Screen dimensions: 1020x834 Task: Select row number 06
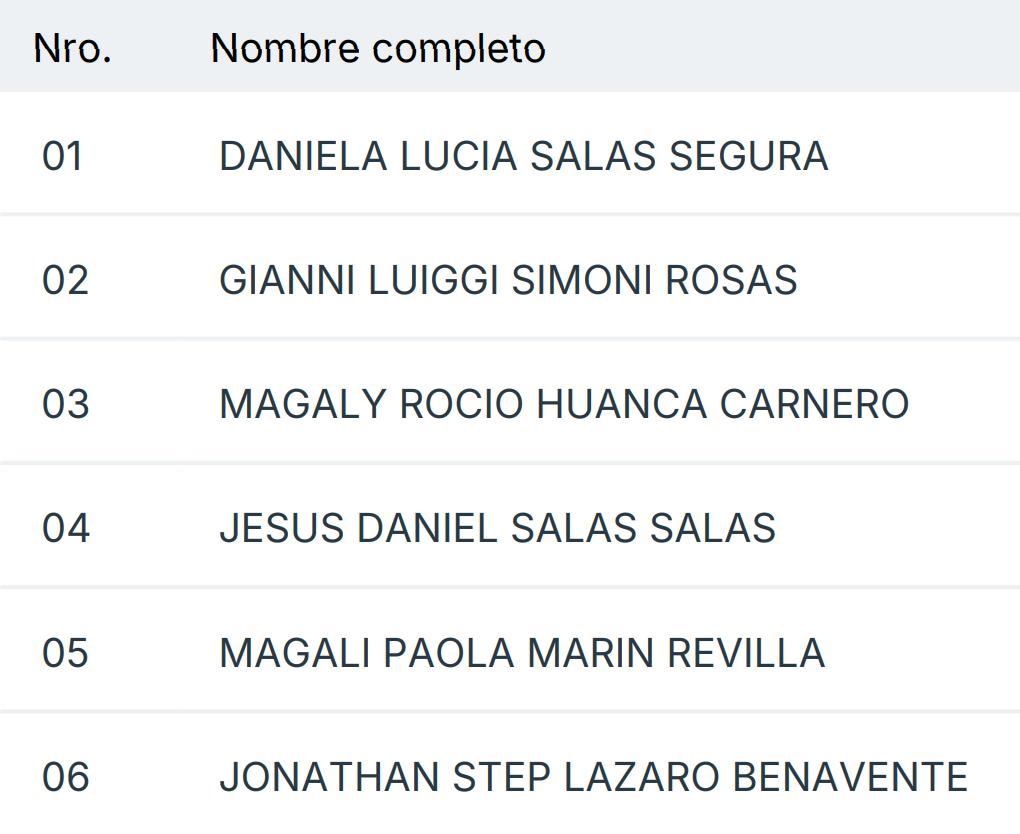pyautogui.click(x=66, y=777)
